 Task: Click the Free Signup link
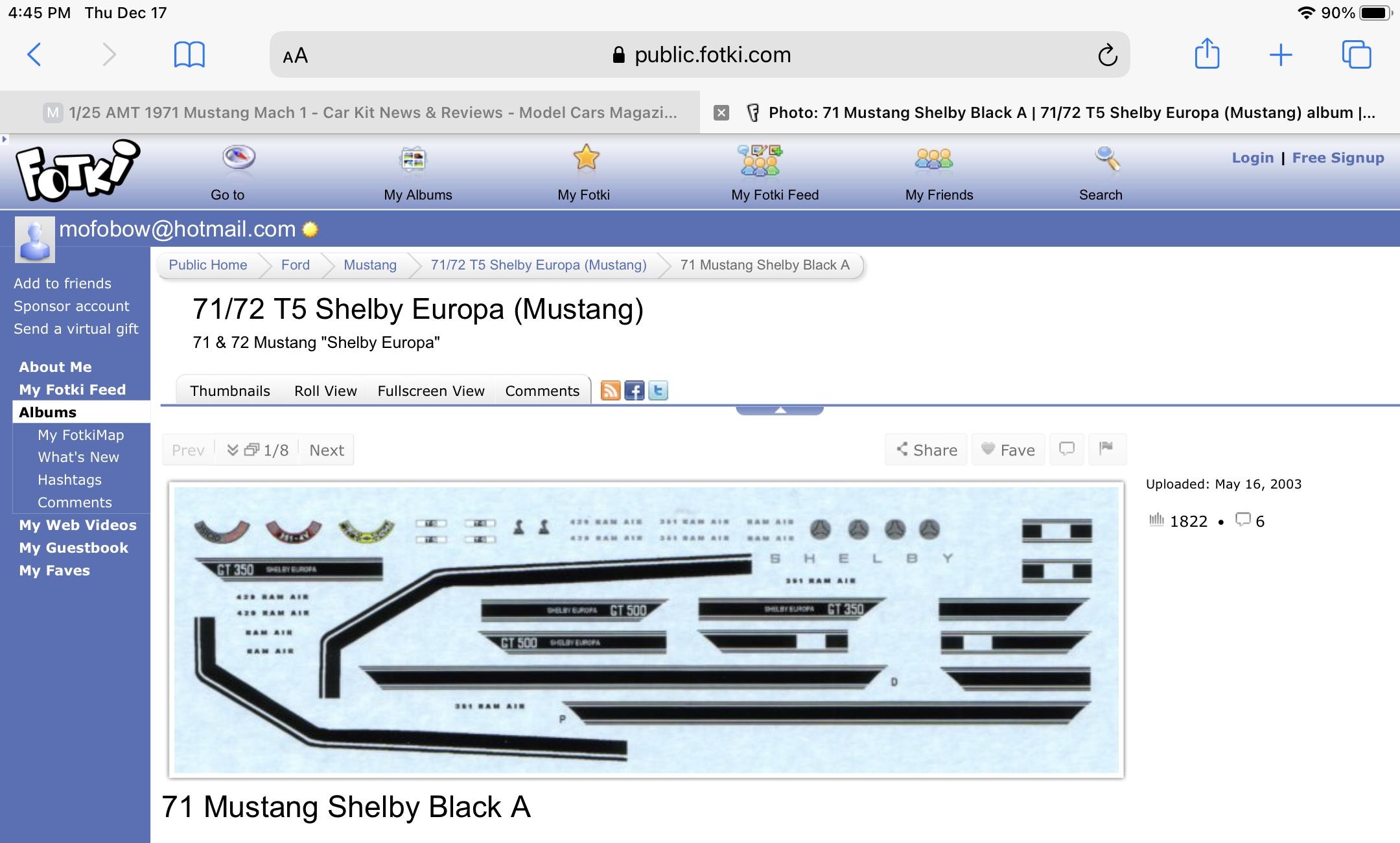(x=1338, y=157)
